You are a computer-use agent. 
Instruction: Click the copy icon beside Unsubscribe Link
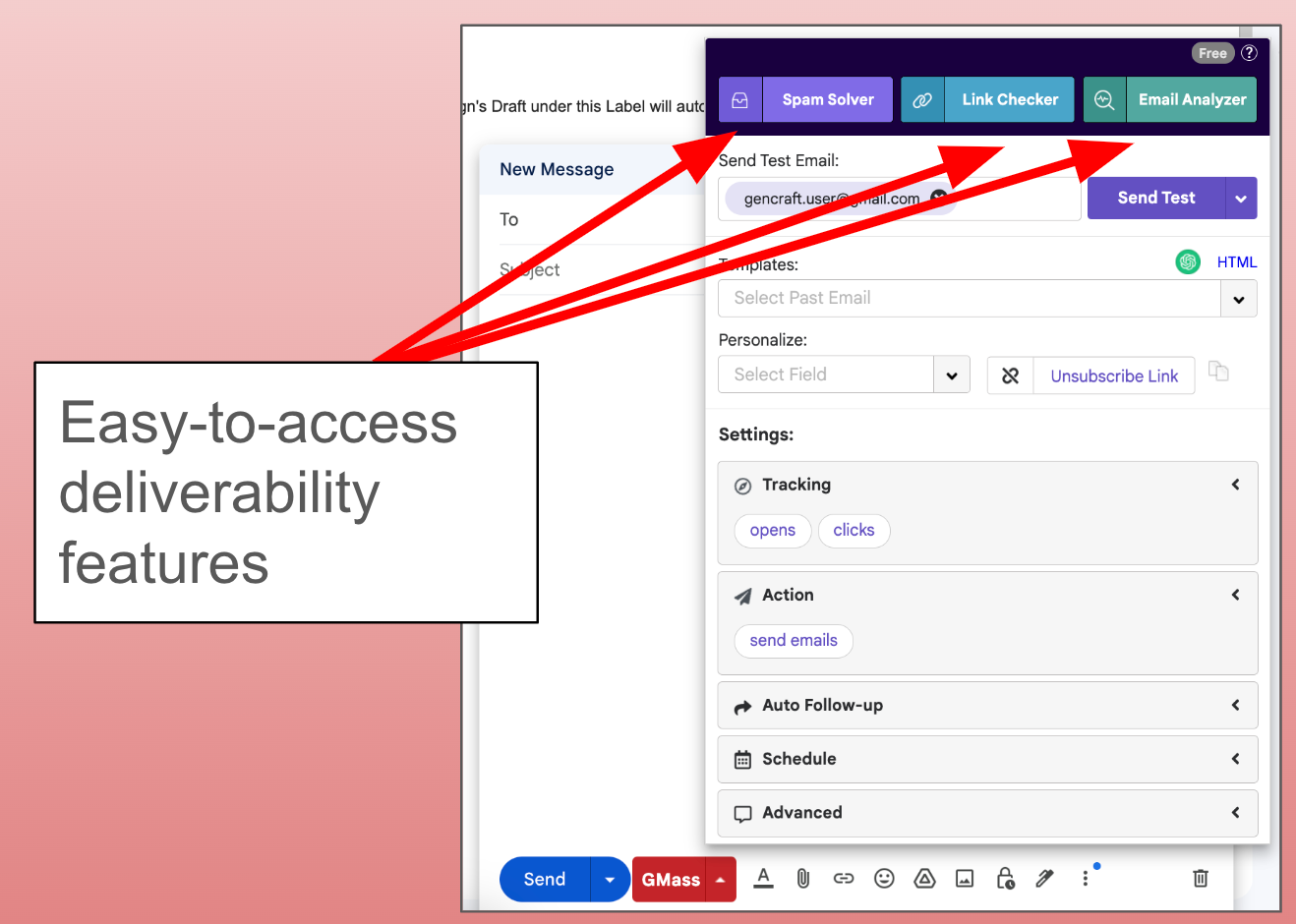pos(1218,371)
